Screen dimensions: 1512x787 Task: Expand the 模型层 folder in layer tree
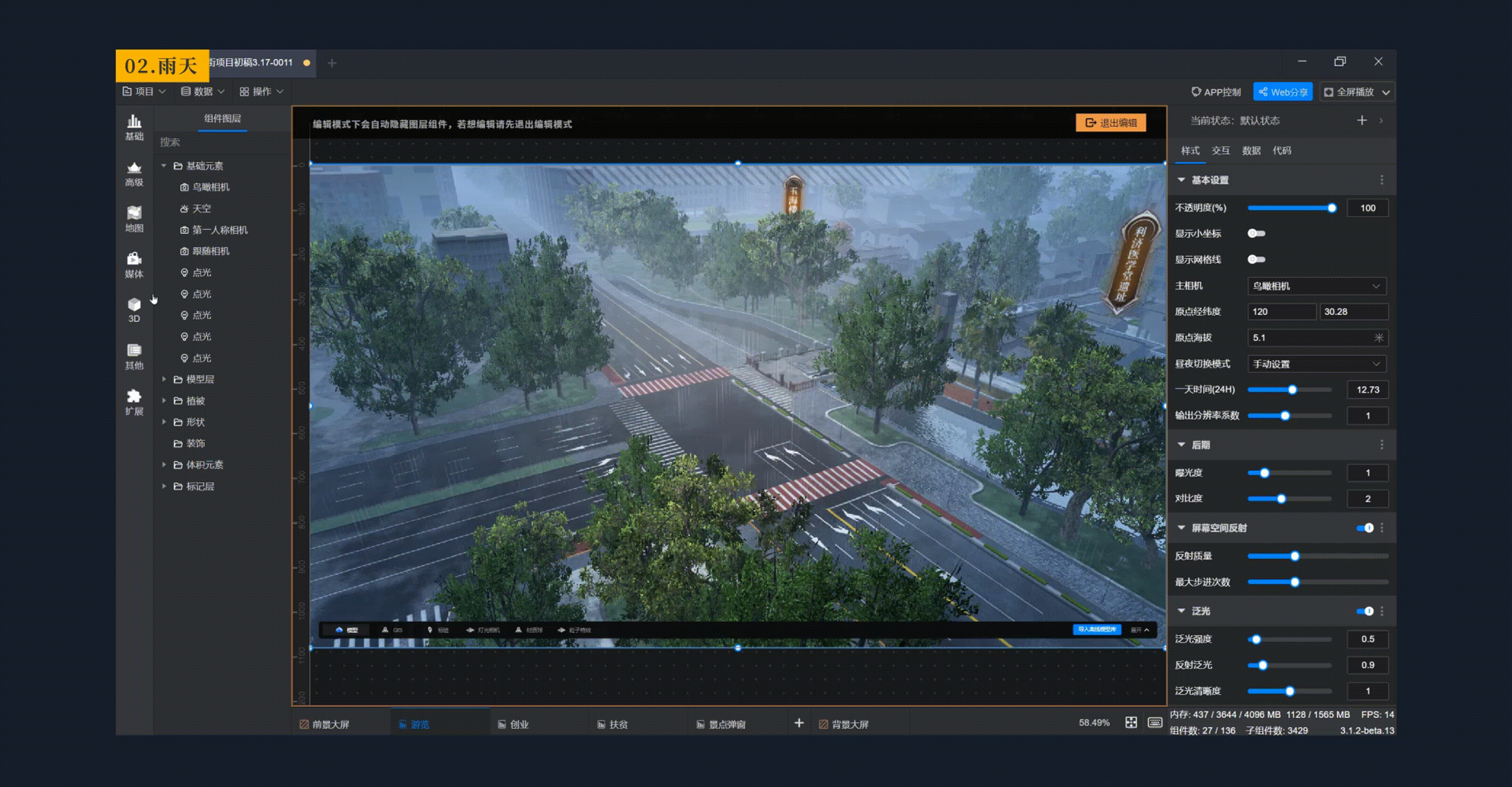point(164,380)
